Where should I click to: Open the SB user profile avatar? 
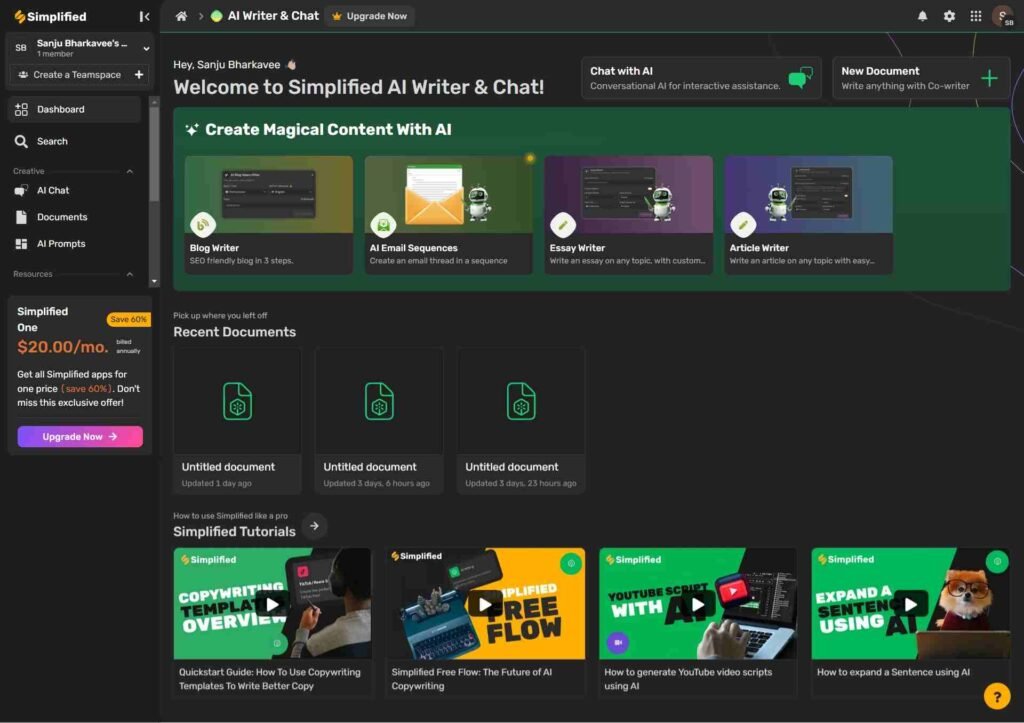coord(1002,16)
